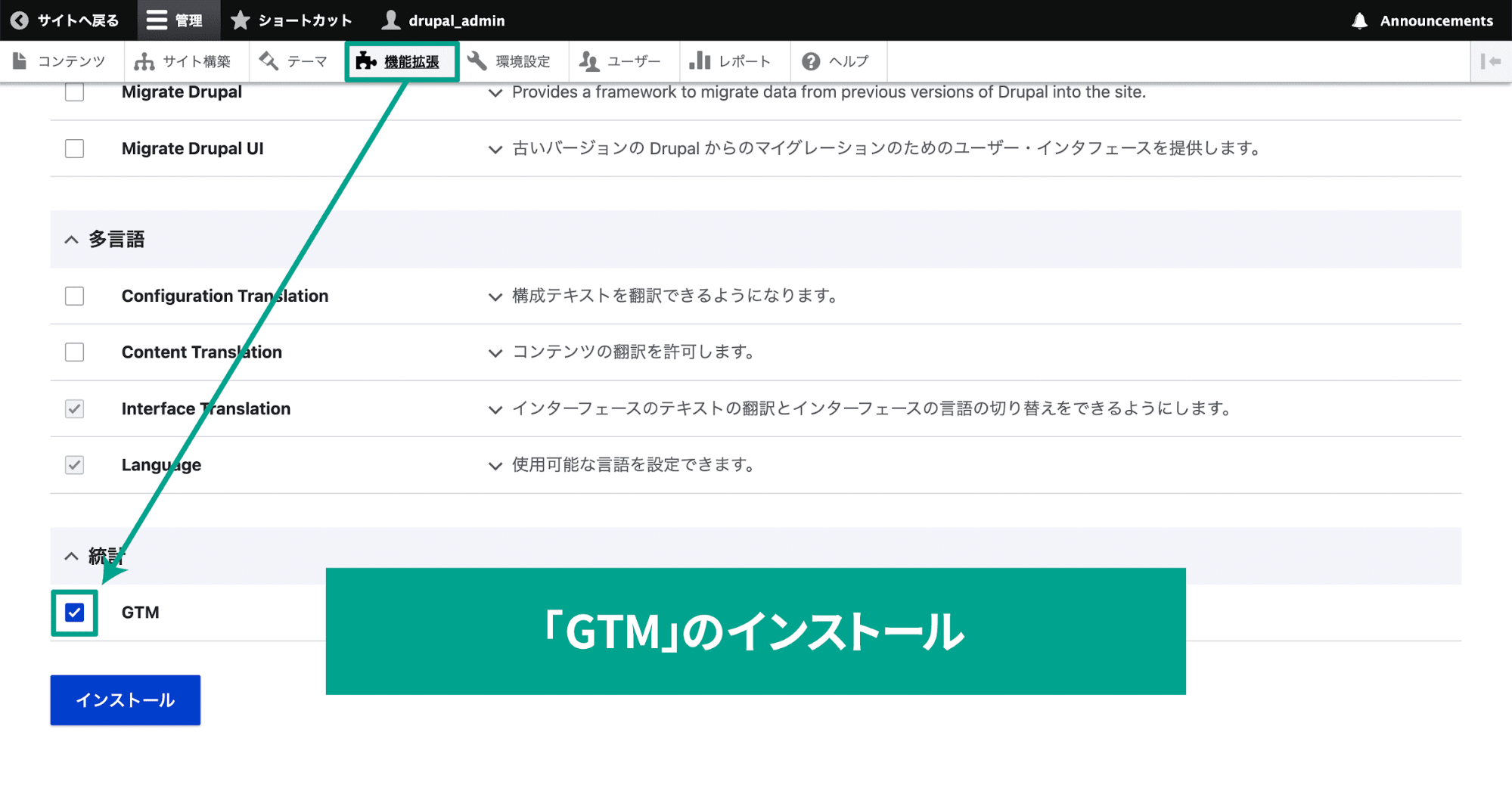Click the コンテンツの翻訳を許可します description
The image size is (1512, 788).
(633, 352)
